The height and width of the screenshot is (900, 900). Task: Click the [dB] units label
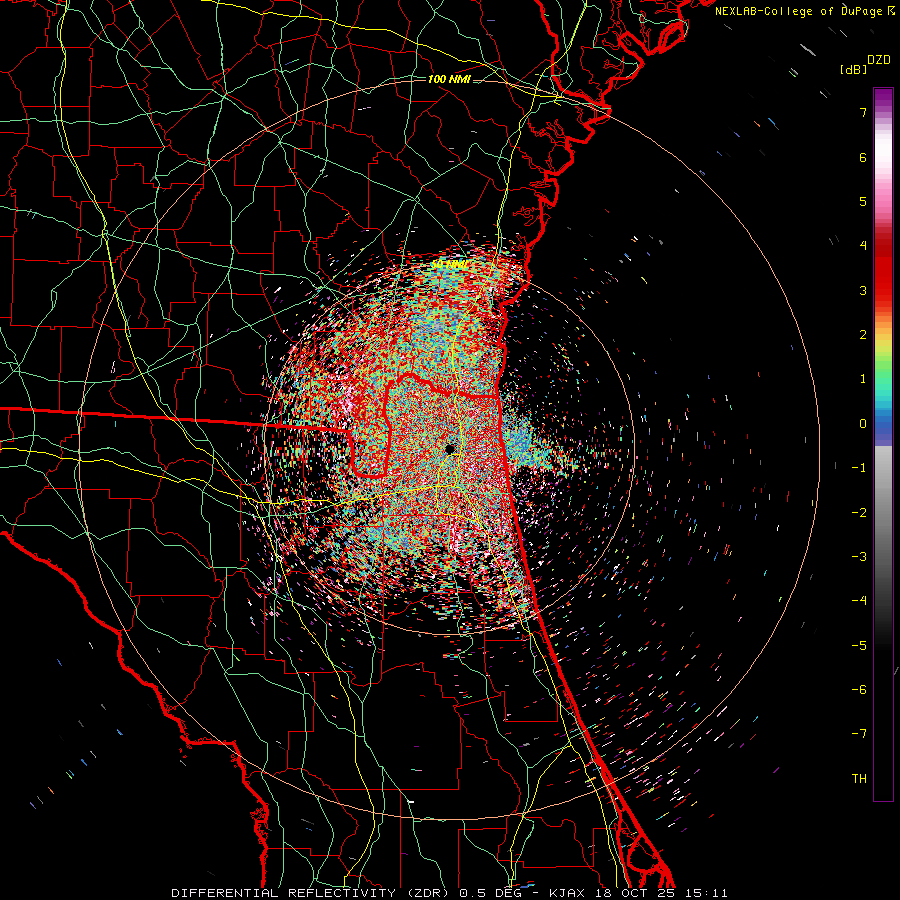pyautogui.click(x=853, y=69)
